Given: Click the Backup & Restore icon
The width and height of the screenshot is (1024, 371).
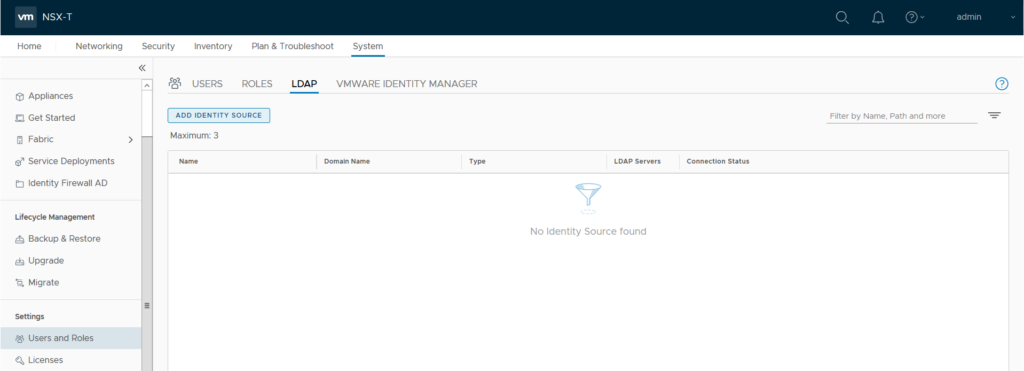Looking at the screenshot, I should click(x=20, y=239).
